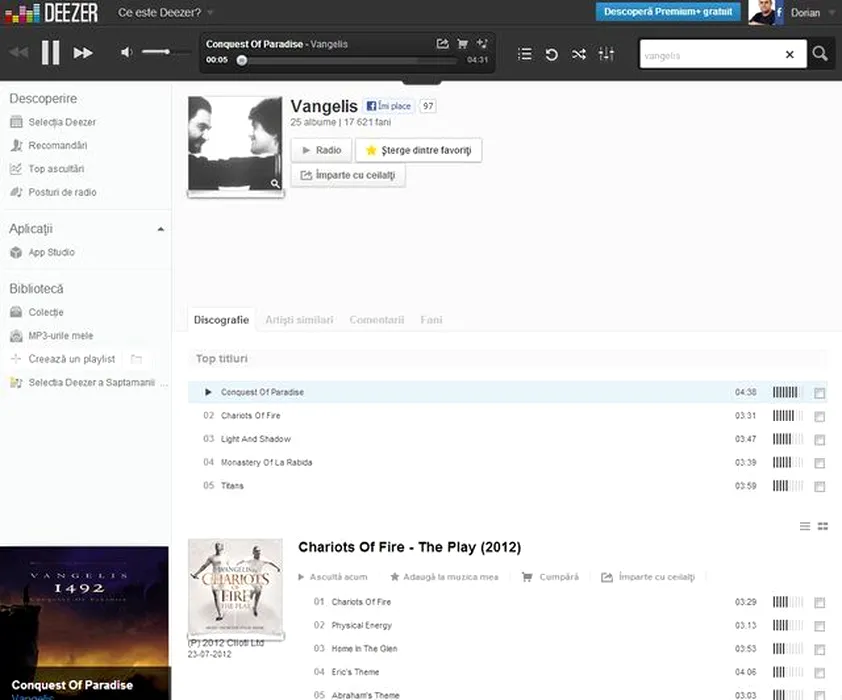Viewport: 842px width, 700px height.
Task: Tick checkbox for Home In The Glen
Action: tap(819, 650)
